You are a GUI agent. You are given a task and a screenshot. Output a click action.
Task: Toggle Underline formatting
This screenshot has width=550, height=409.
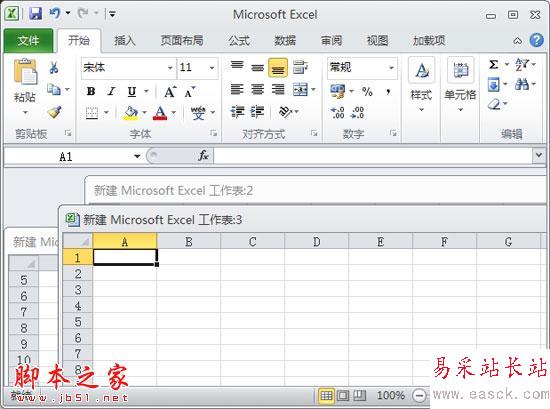point(132,92)
